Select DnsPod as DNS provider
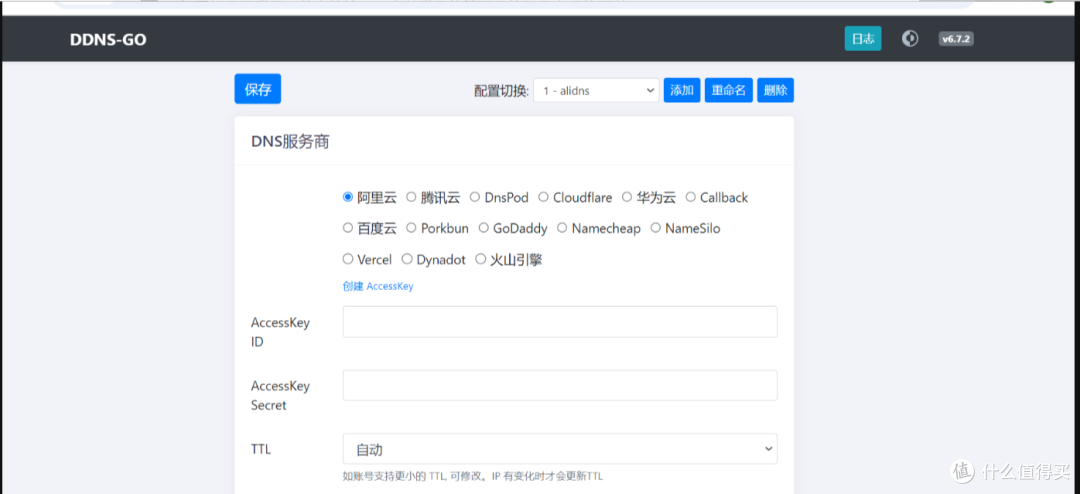Screen dimensions: 1080x494 pyautogui.click(x=475, y=197)
